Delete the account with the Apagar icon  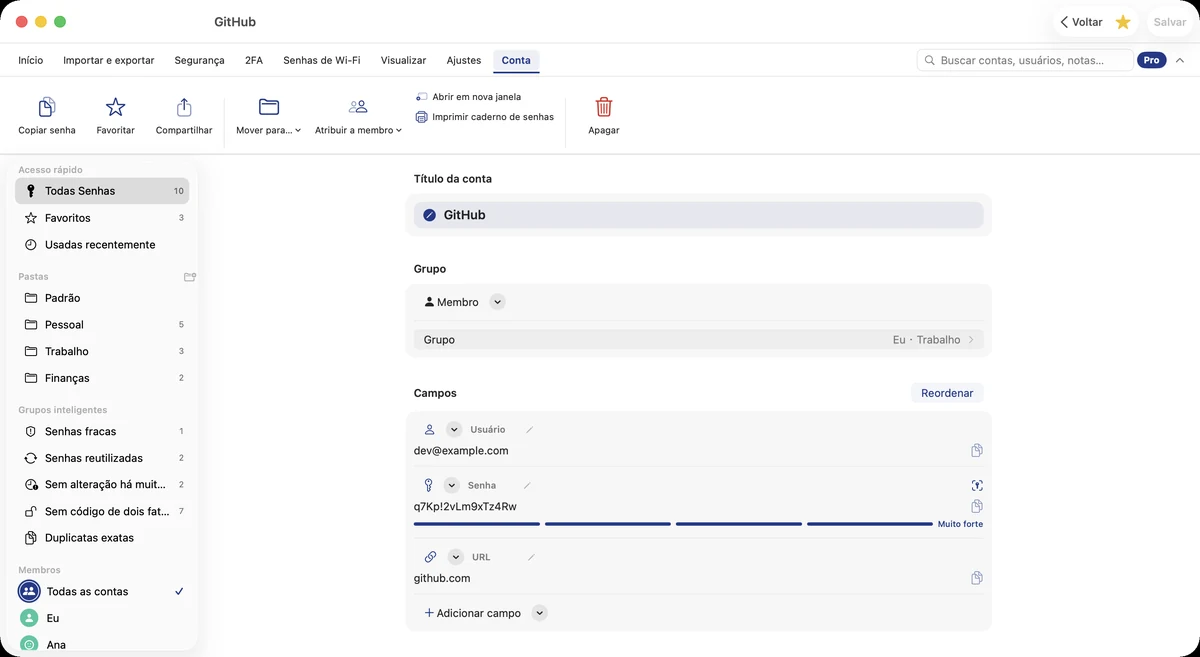pyautogui.click(x=604, y=107)
